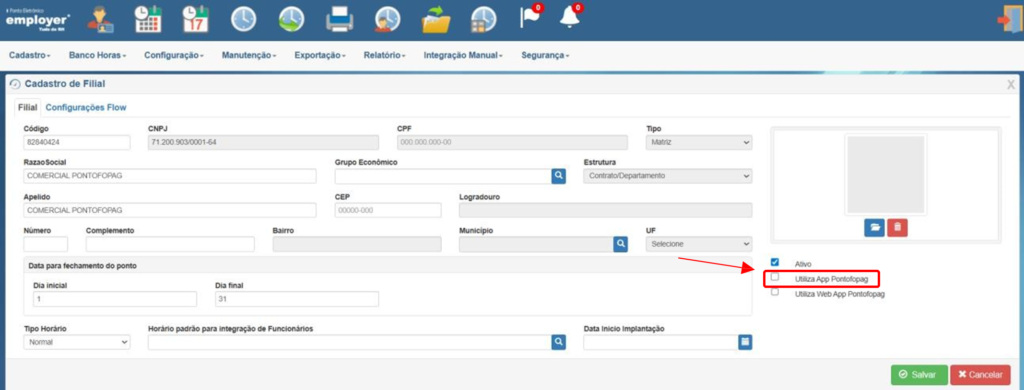Open the Tipo Horário dropdown showing Normal

[x=77, y=342]
